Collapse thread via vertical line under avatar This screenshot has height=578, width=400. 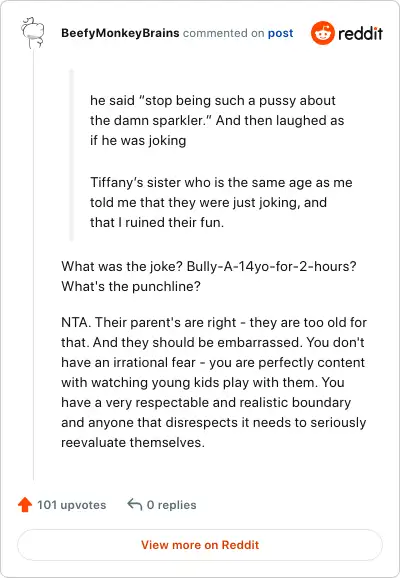(x=34, y=265)
